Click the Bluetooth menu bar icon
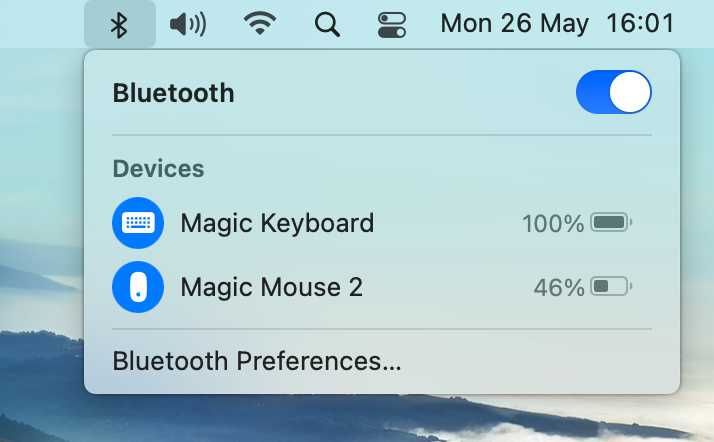 (x=119, y=25)
